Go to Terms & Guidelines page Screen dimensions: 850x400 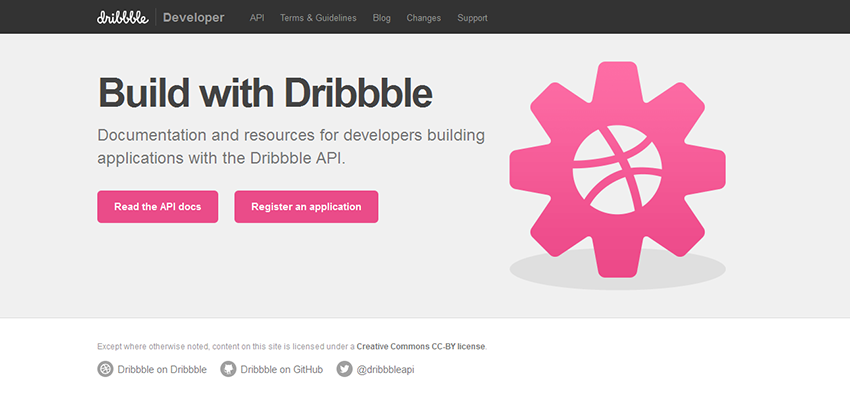[318, 18]
